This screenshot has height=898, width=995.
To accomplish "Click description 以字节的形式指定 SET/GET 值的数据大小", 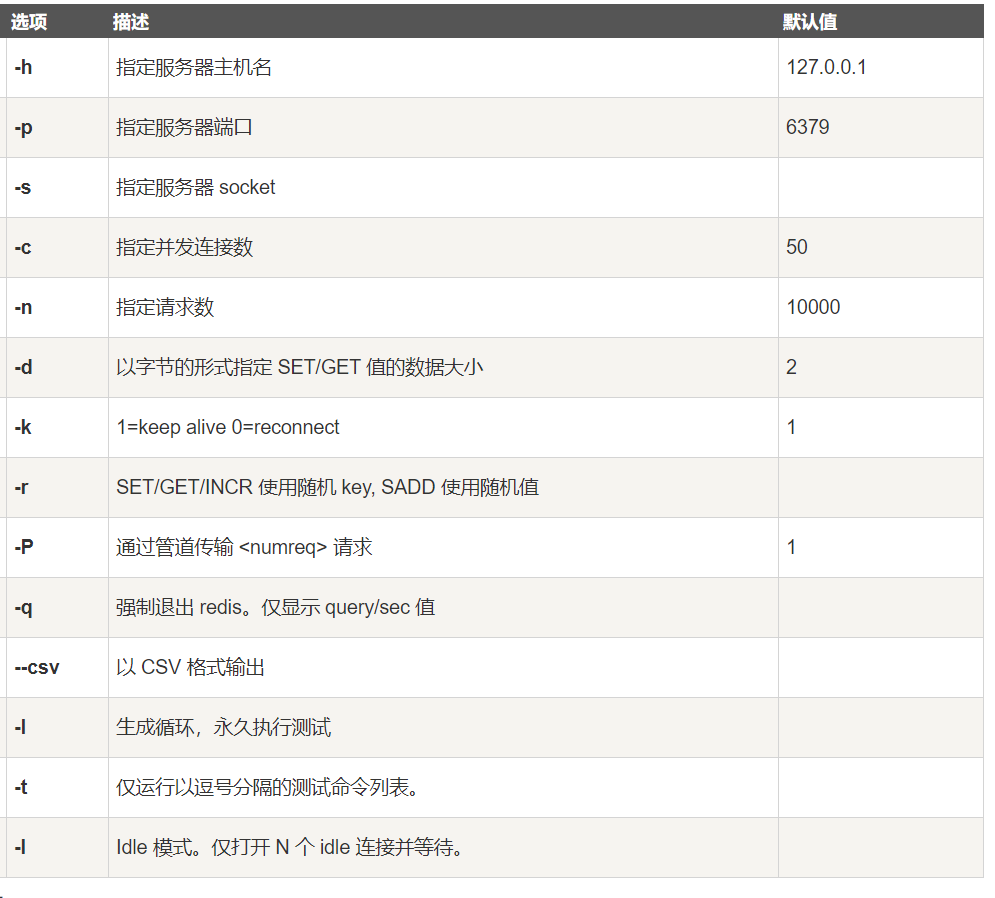I will (300, 367).
